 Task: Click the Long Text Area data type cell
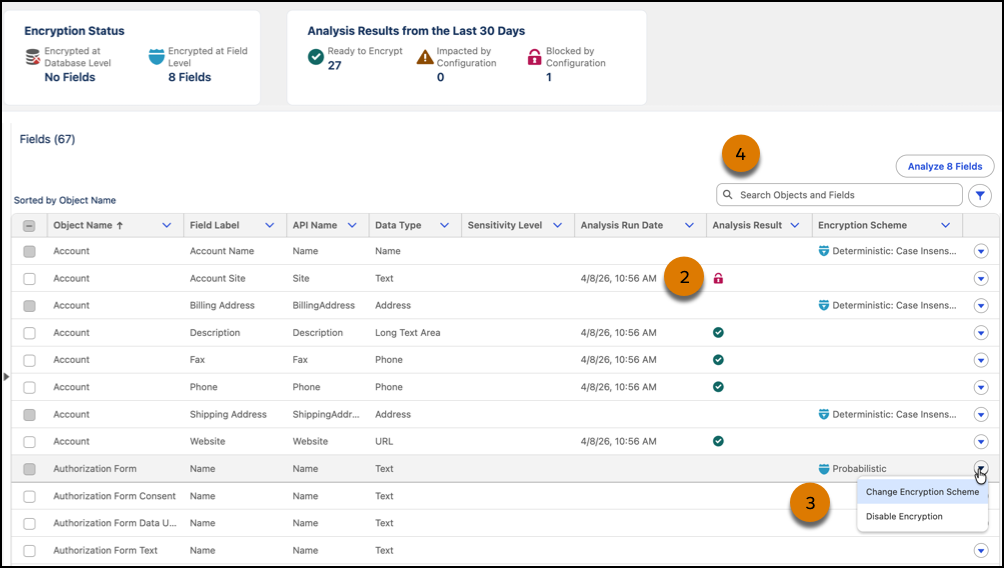click(x=408, y=332)
